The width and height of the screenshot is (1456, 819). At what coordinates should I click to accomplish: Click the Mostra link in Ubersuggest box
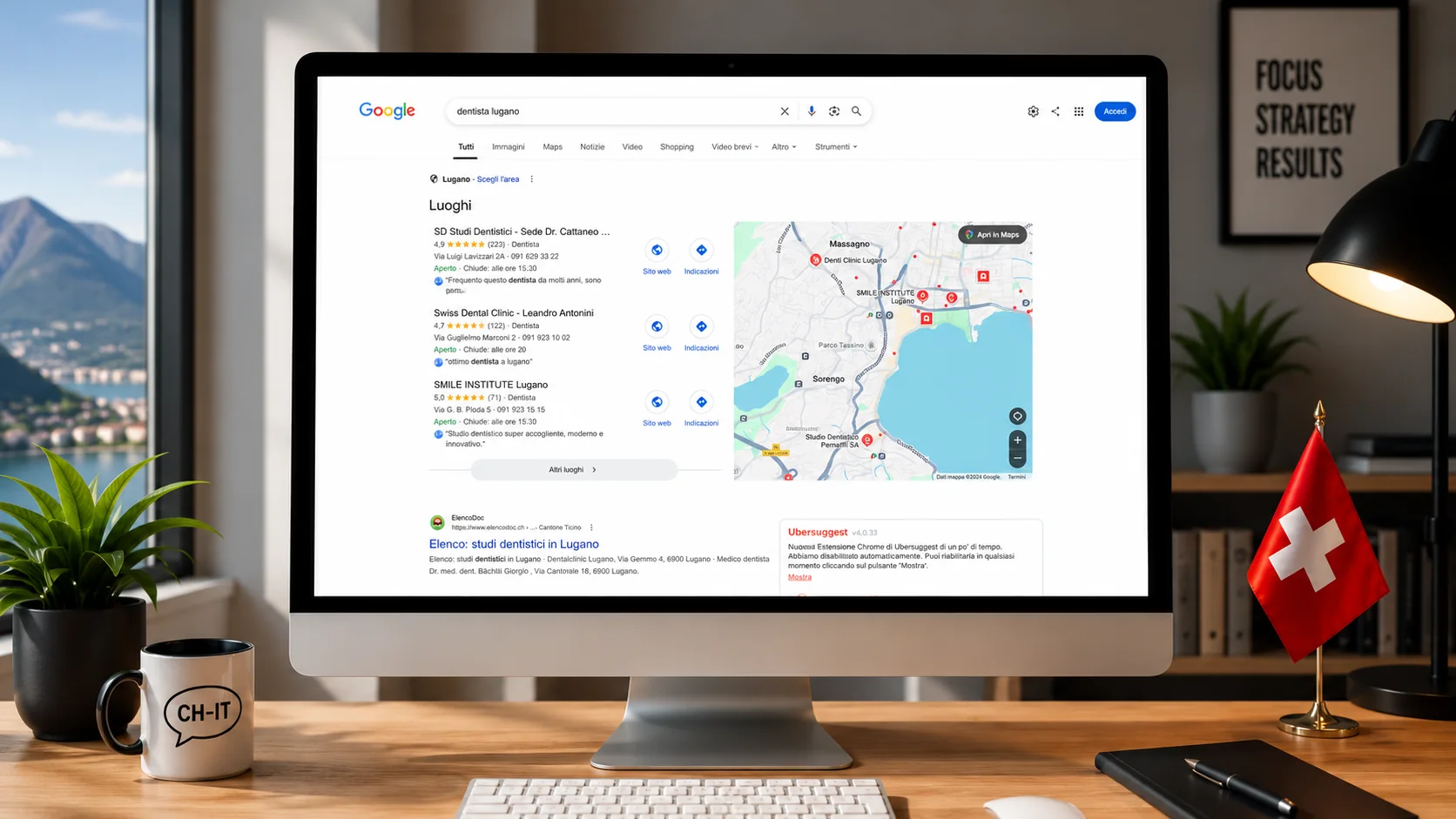tap(799, 577)
